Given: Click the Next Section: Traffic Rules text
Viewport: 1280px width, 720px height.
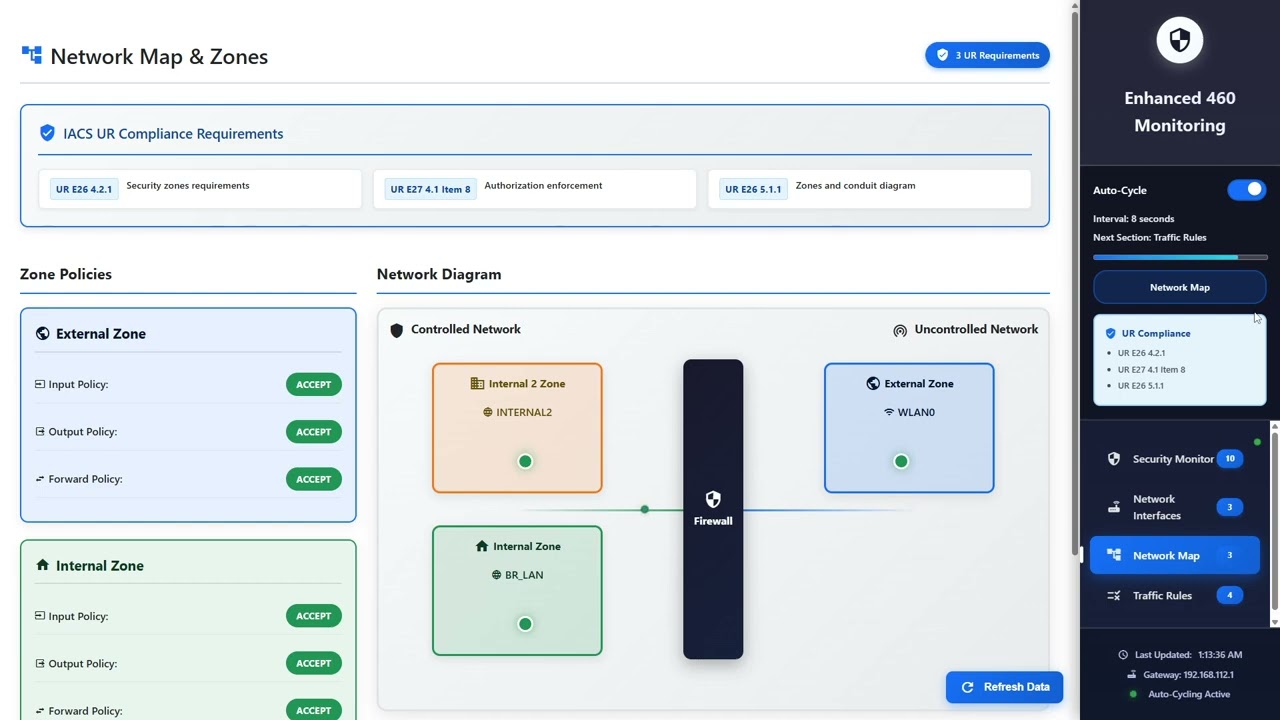Looking at the screenshot, I should (x=1149, y=237).
